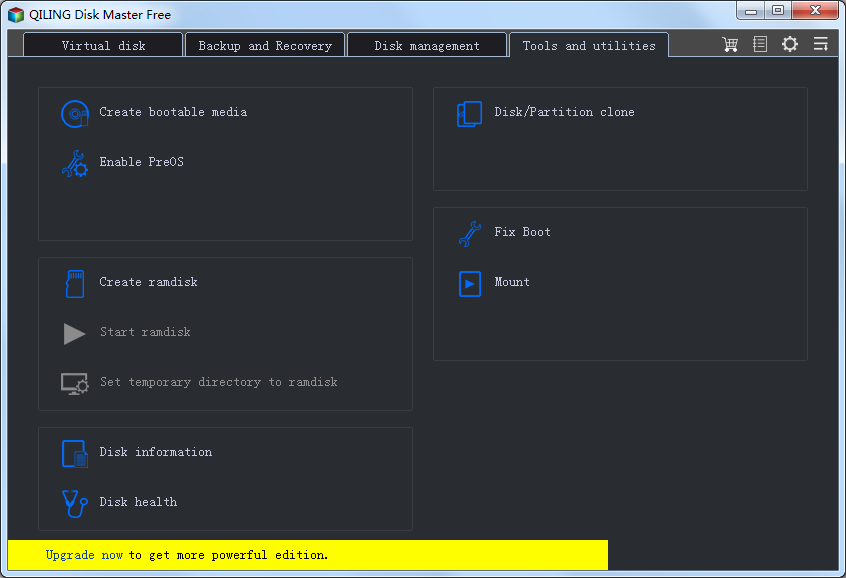This screenshot has width=846, height=578.
Task: Click the Disk/Partition clone icon
Action: (469, 114)
